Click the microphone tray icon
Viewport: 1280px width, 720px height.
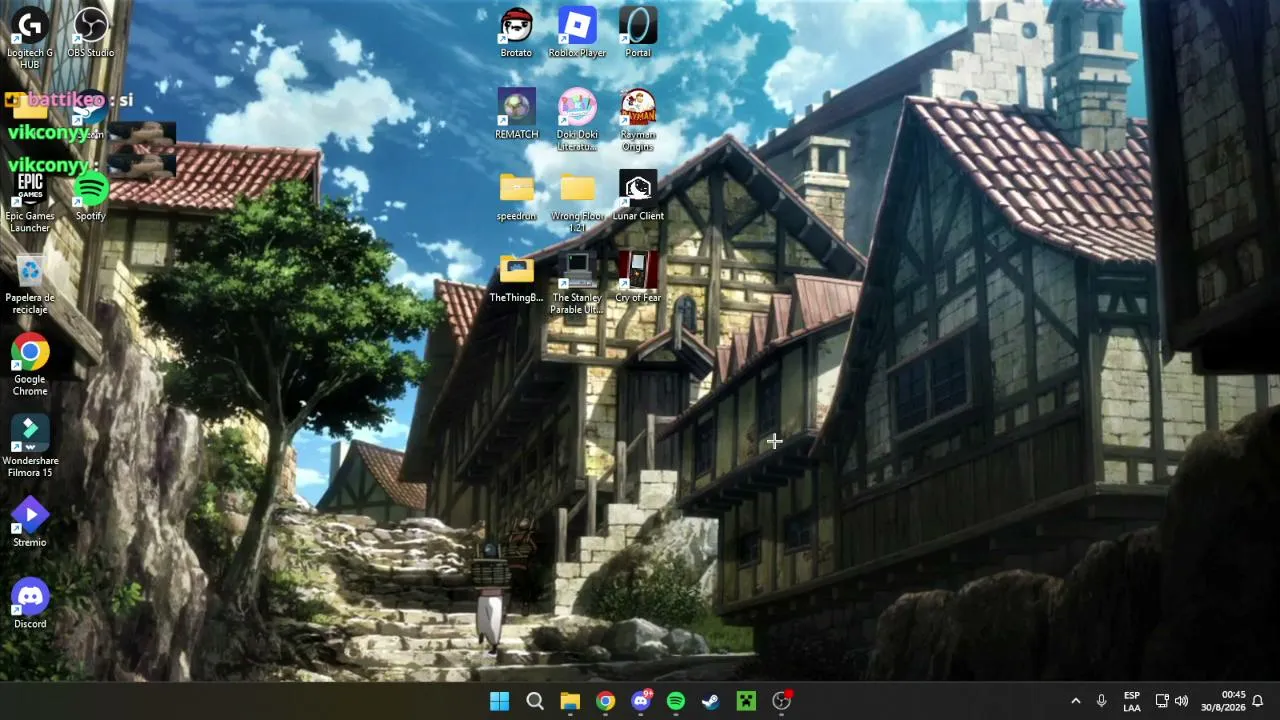point(1101,701)
